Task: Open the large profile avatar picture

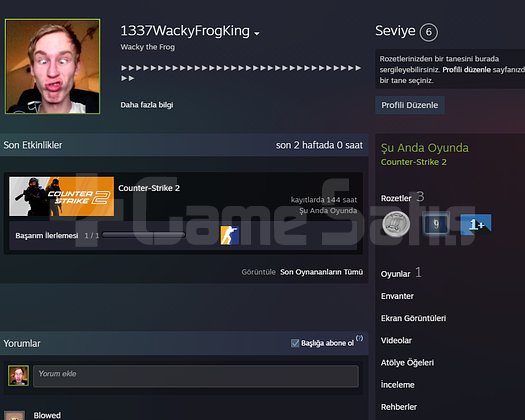Action: coord(53,66)
